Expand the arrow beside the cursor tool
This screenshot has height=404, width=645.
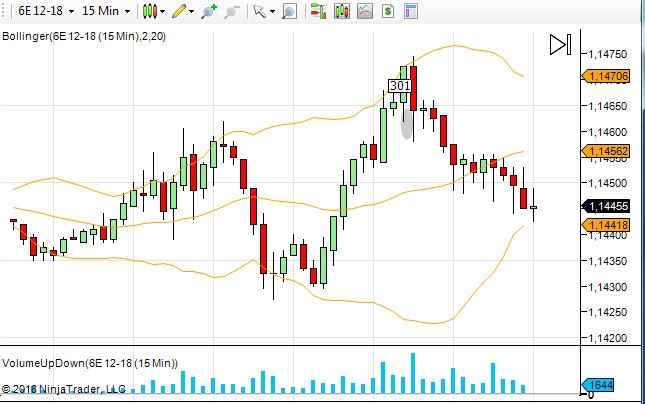click(272, 12)
